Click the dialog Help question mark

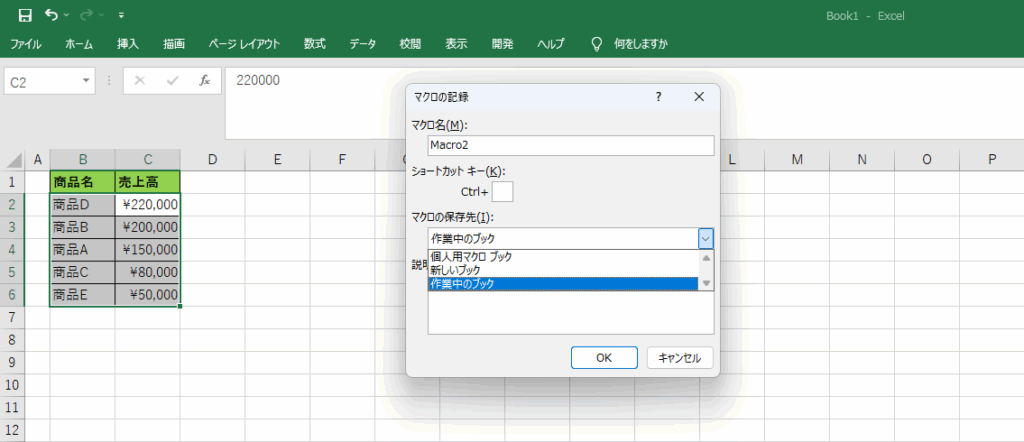(658, 97)
